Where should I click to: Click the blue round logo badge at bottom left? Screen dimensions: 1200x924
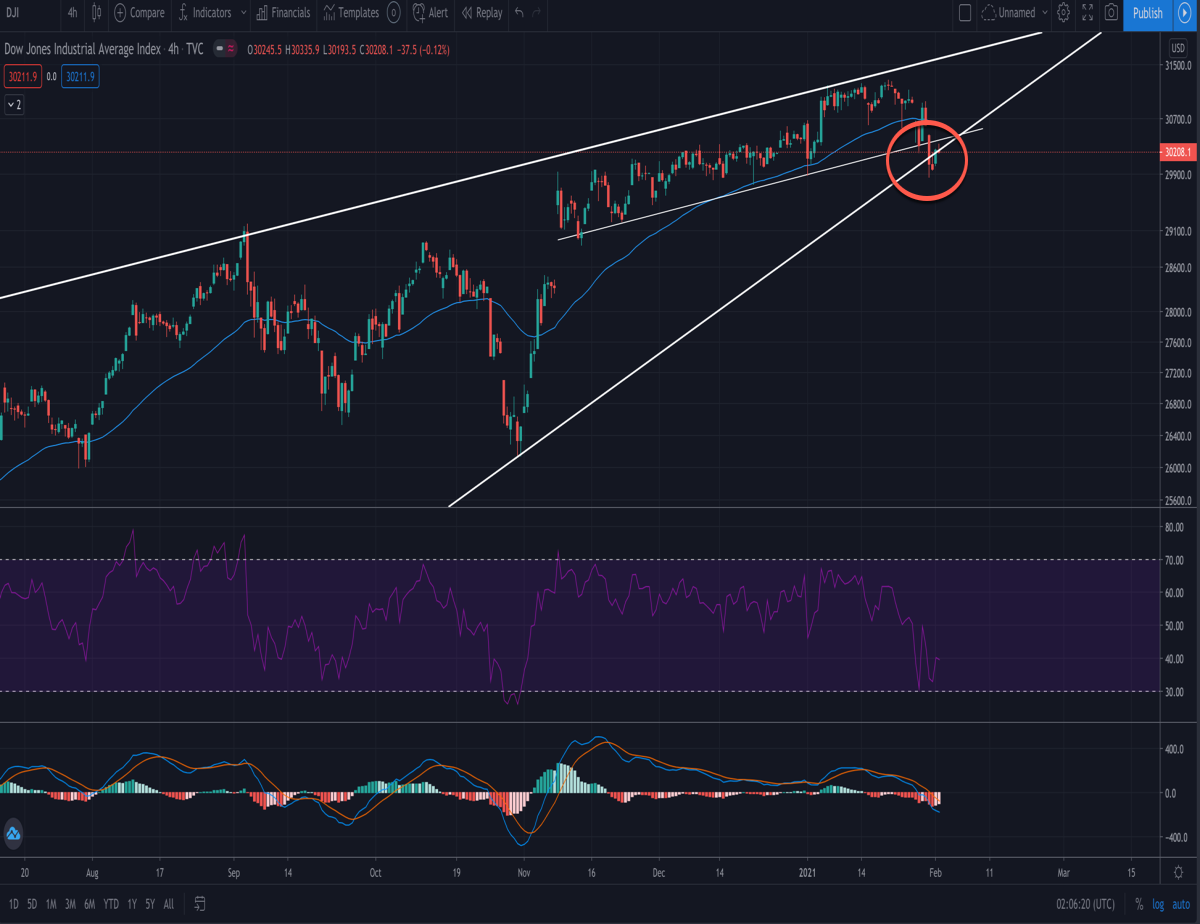coord(14,833)
